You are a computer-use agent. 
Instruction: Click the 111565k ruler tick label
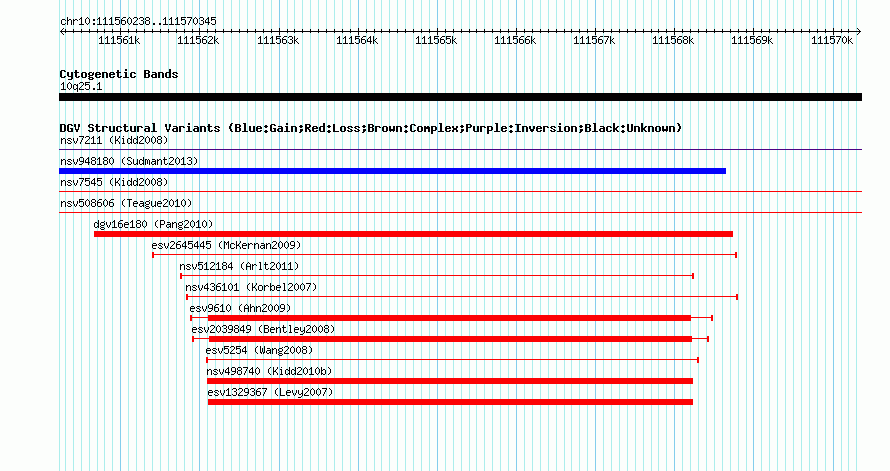(436, 40)
